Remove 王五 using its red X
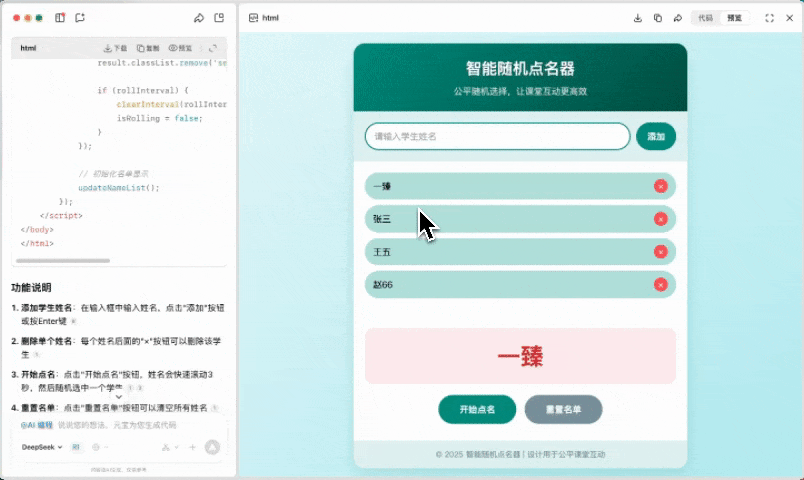Screen dimensions: 804x480 coord(661,252)
